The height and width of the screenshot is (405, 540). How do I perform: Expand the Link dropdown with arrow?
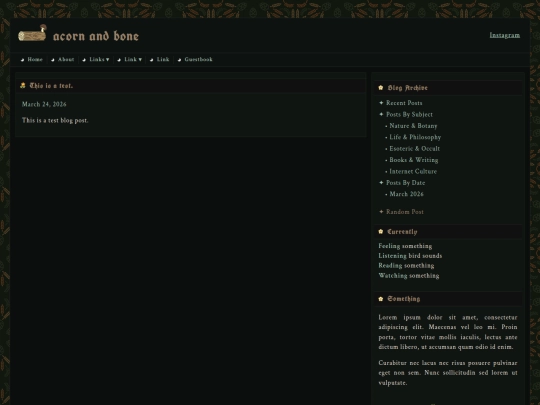tap(133, 59)
